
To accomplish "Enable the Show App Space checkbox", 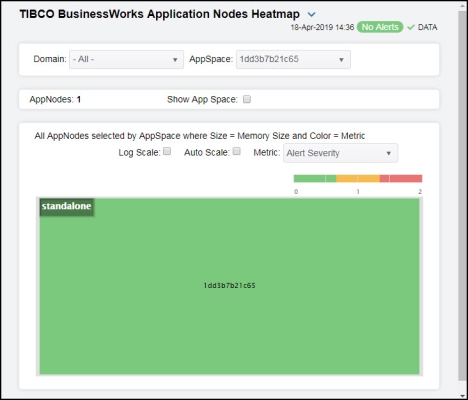I will (247, 99).
